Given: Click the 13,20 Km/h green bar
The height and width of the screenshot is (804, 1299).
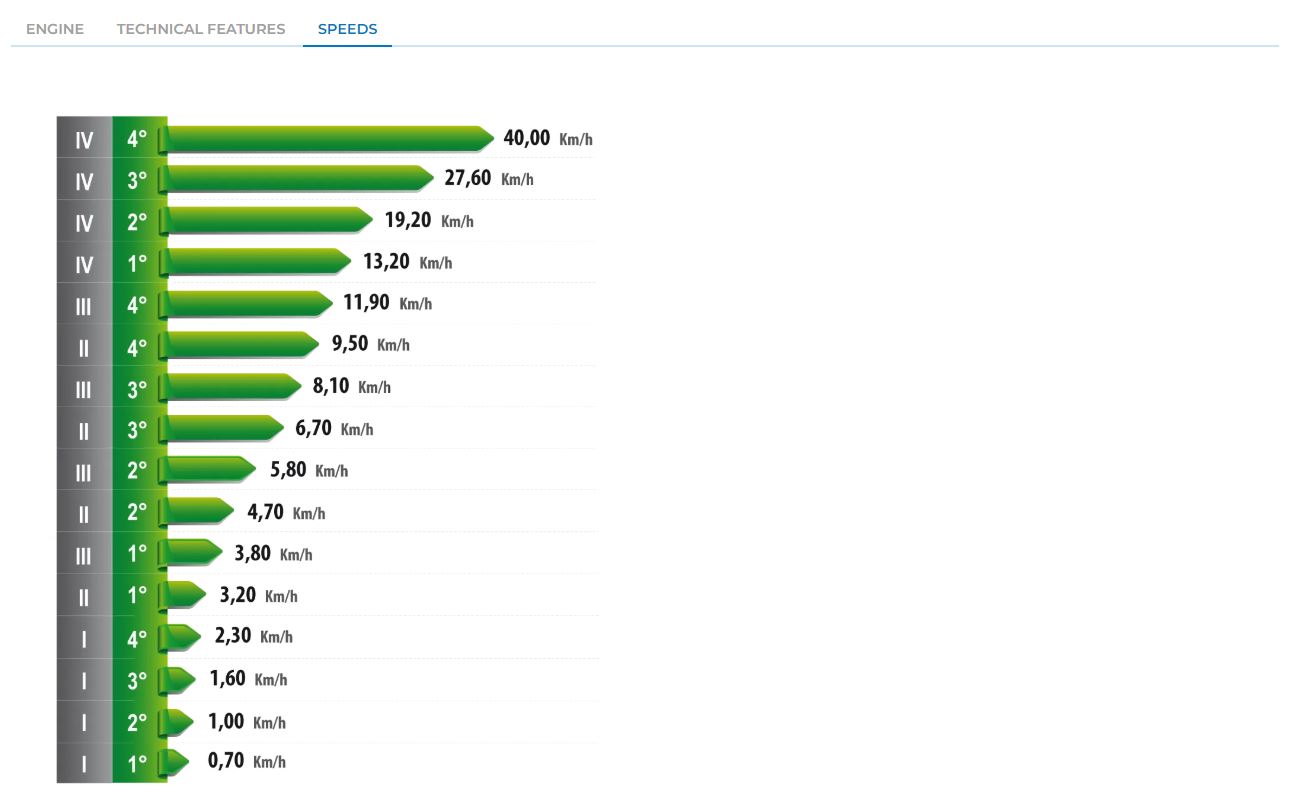Looking at the screenshot, I should (x=259, y=262).
